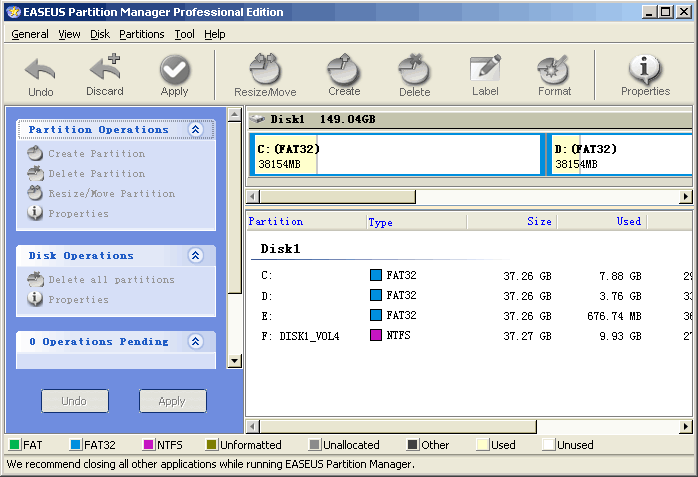Click the disk map scrollbar left arrow
This screenshot has height=477, width=698.
253,196
